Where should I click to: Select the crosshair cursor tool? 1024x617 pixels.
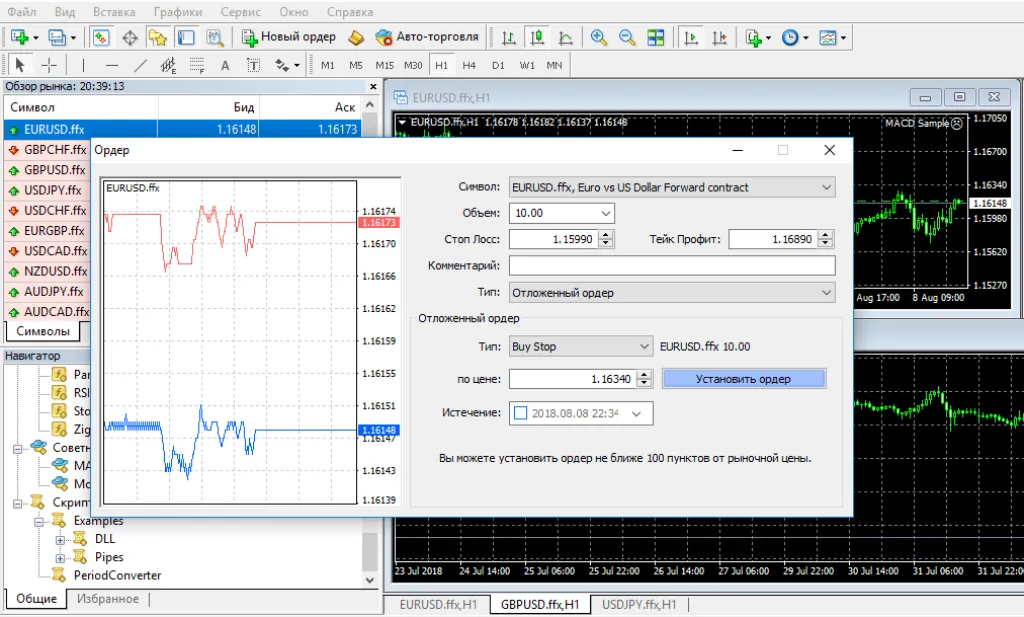[x=49, y=65]
